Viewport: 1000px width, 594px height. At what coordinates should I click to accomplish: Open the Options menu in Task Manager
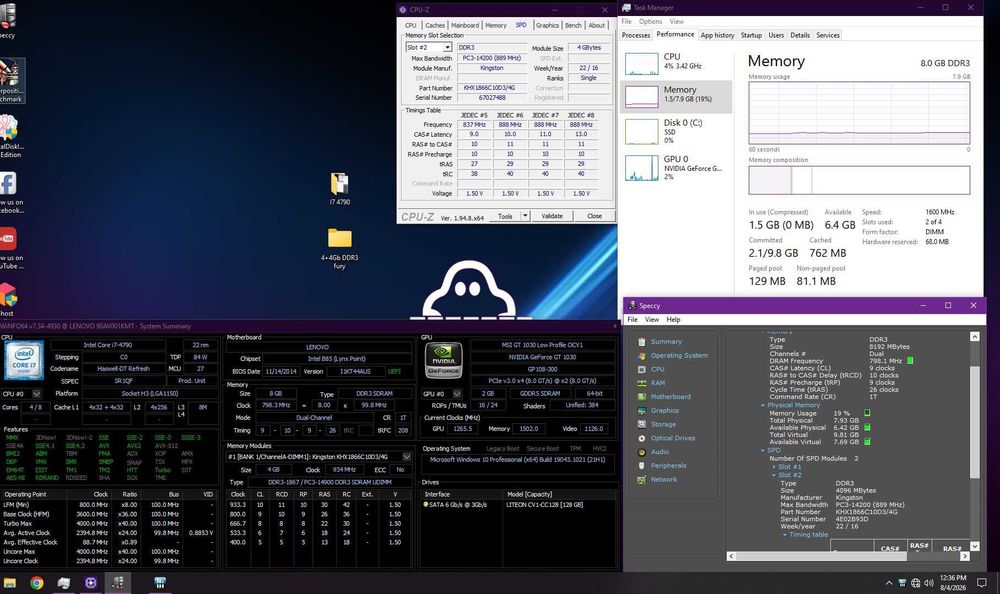click(651, 21)
